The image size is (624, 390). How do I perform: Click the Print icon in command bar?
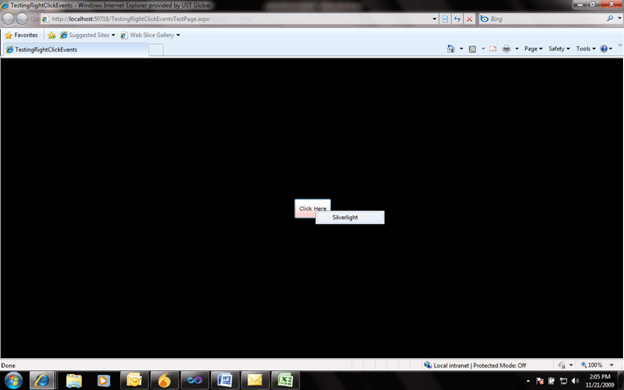(506, 49)
